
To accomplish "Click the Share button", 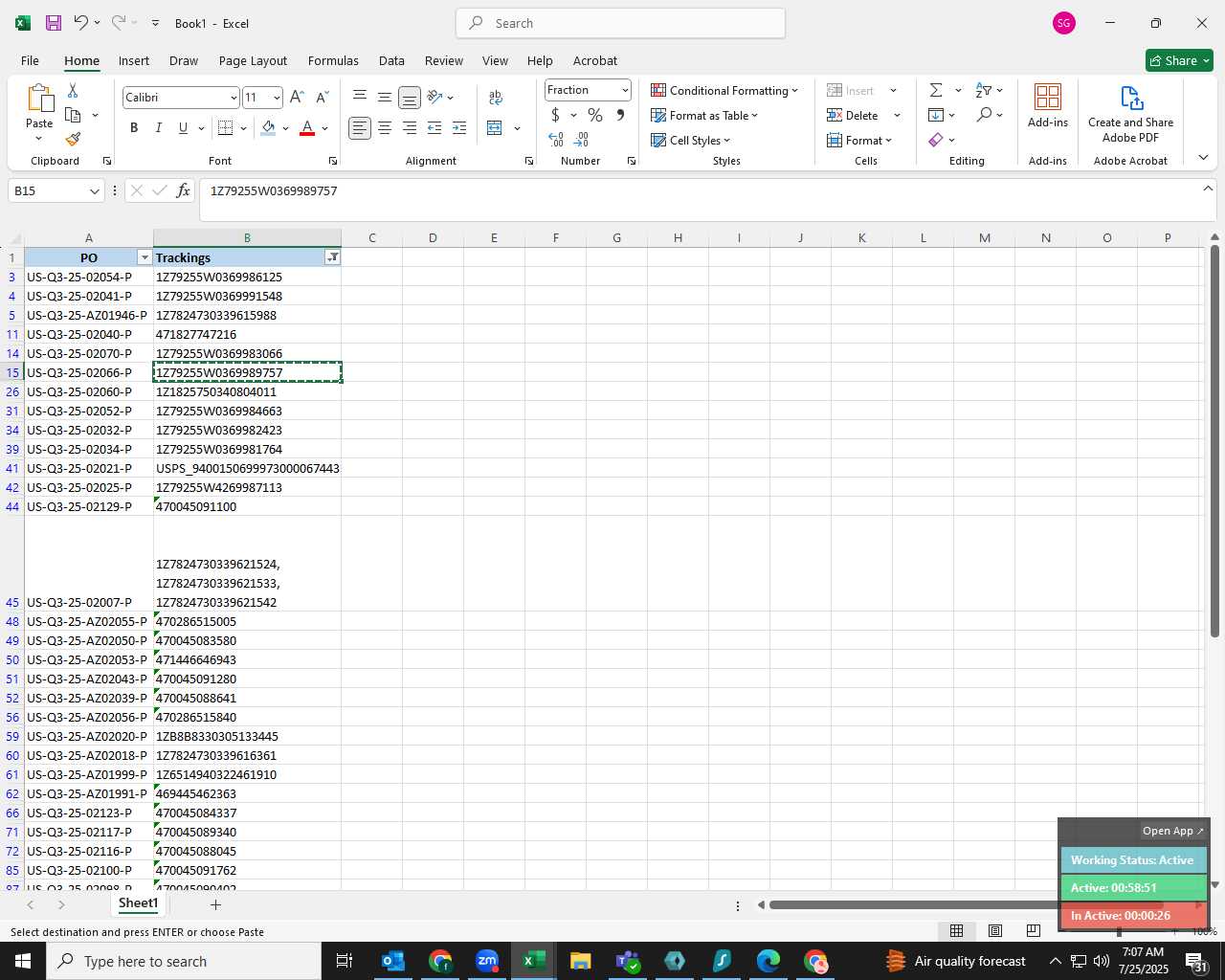I will pyautogui.click(x=1179, y=60).
